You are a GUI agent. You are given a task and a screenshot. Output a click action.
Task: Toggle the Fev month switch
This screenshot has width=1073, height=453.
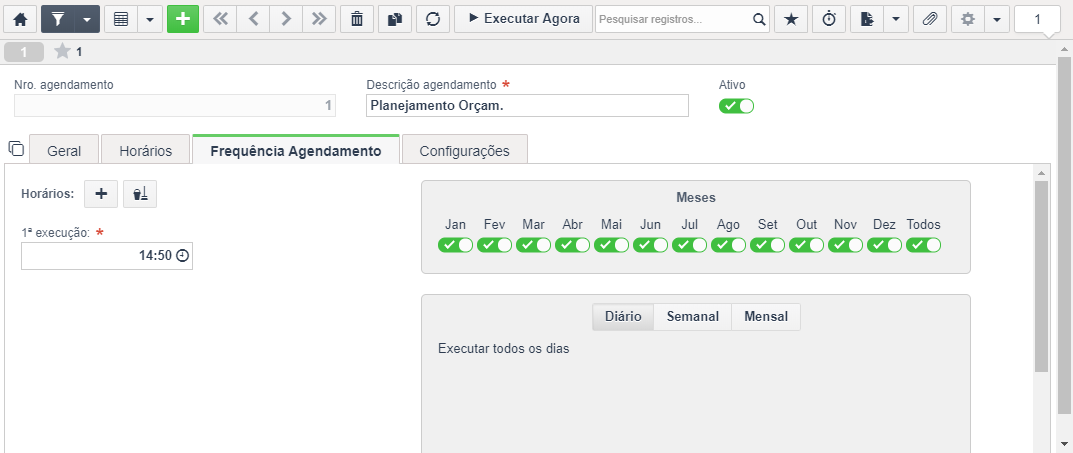point(495,245)
